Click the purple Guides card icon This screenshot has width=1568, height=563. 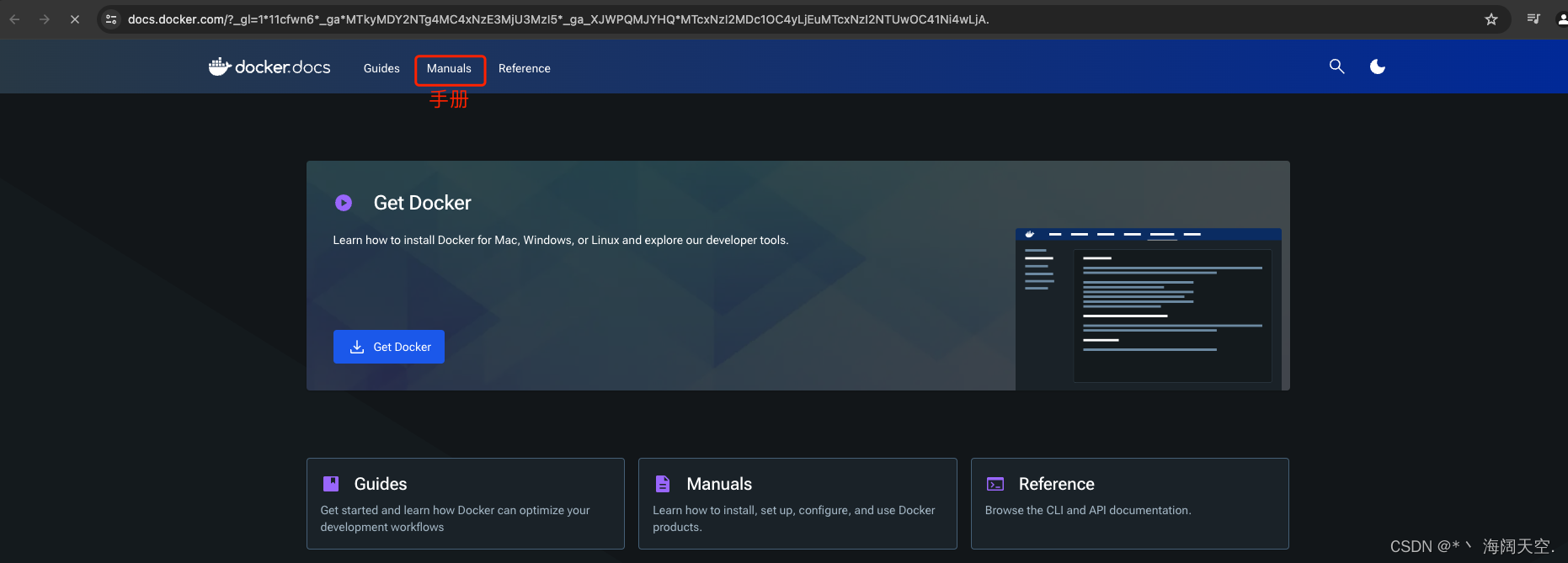tap(331, 484)
